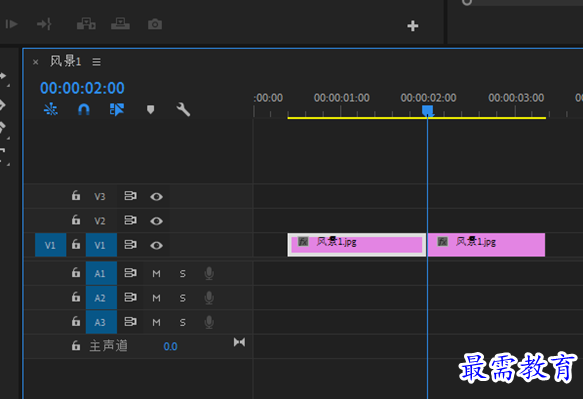Image resolution: width=583 pixels, height=399 pixels.
Task: Click the FX badge on first clip
Action: 303,242
